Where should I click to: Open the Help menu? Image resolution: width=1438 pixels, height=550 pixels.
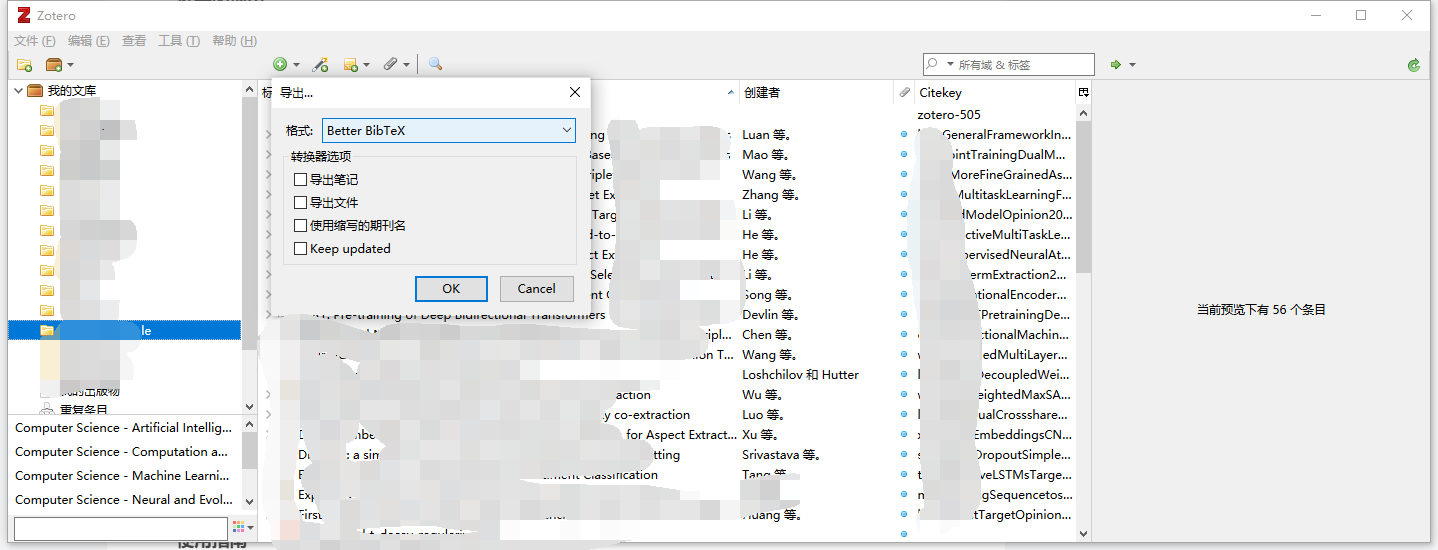point(235,41)
